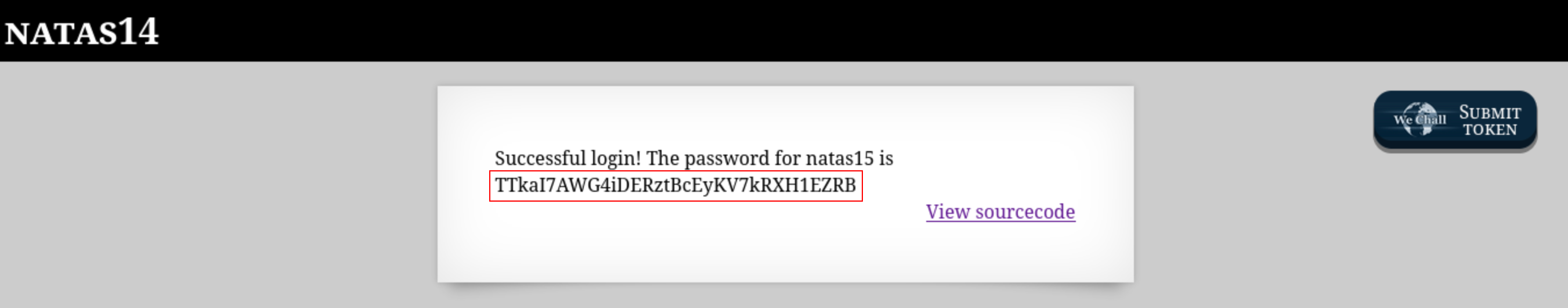Click the NATAS14 page heading

click(x=82, y=32)
